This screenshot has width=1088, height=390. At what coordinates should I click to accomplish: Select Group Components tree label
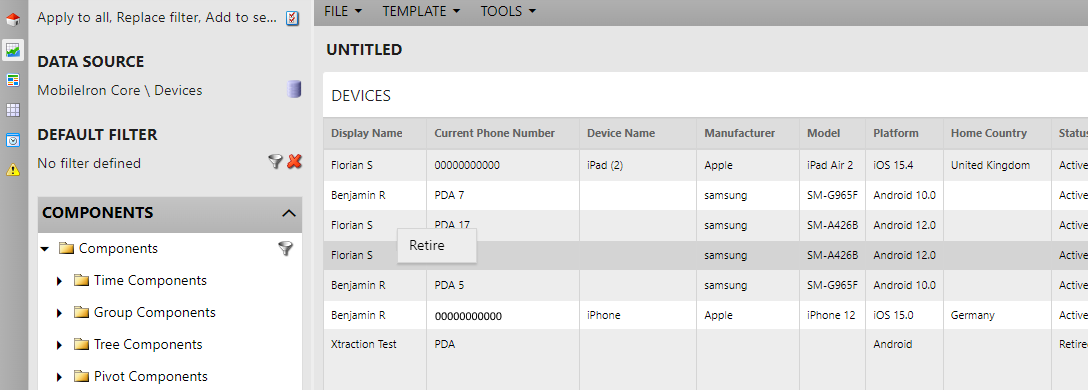(x=155, y=312)
